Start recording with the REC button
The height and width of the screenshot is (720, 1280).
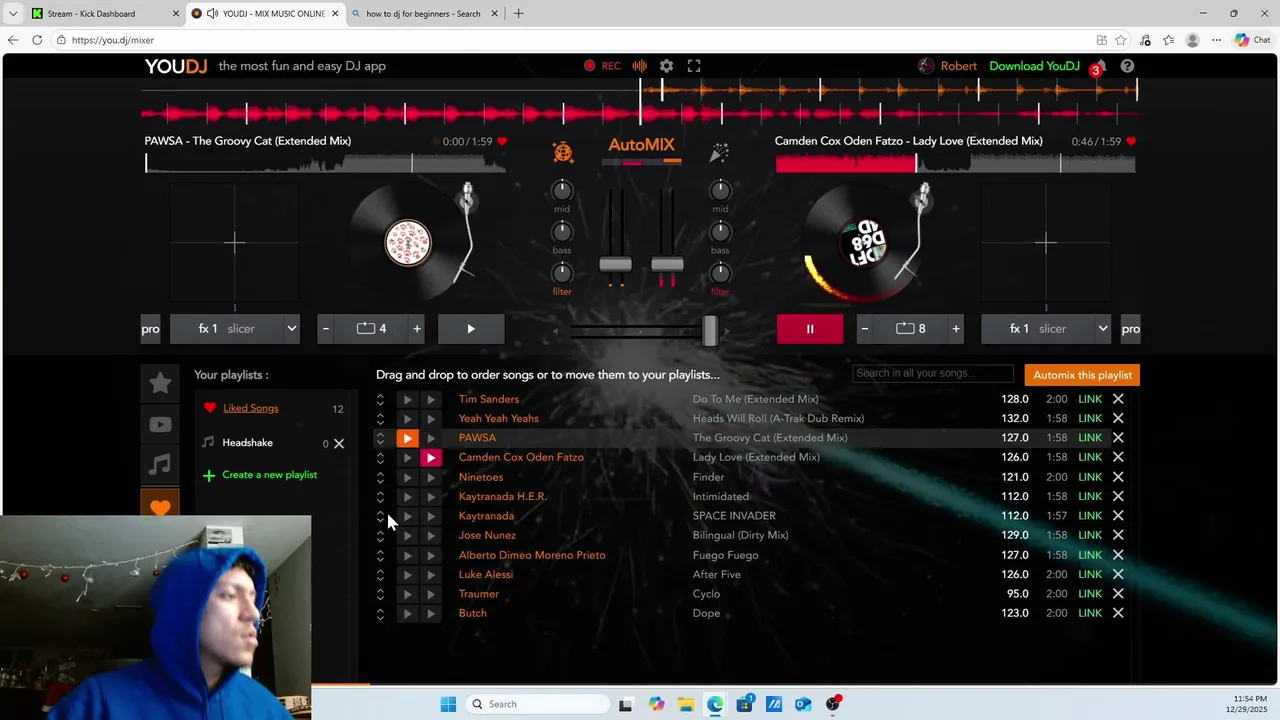(603, 66)
